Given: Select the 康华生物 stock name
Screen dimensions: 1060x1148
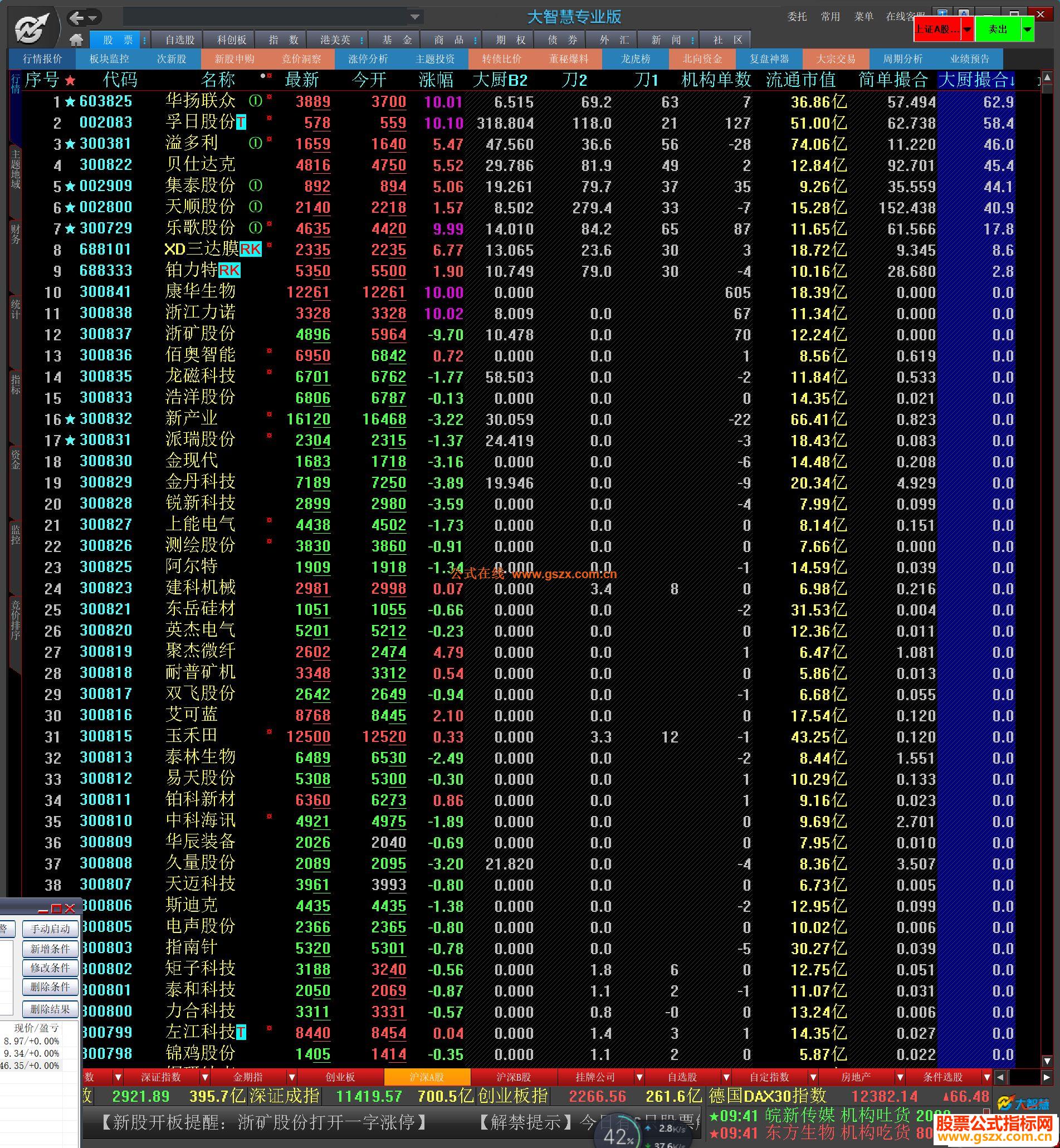Looking at the screenshot, I should point(200,291).
